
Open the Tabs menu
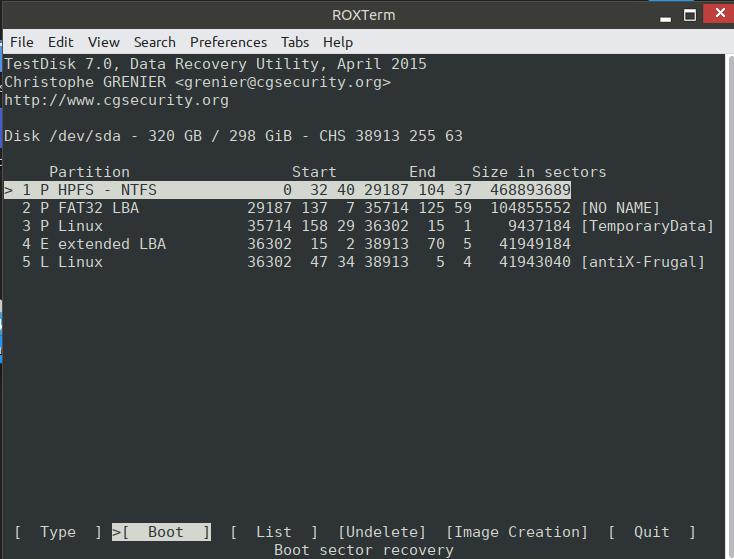(x=295, y=42)
